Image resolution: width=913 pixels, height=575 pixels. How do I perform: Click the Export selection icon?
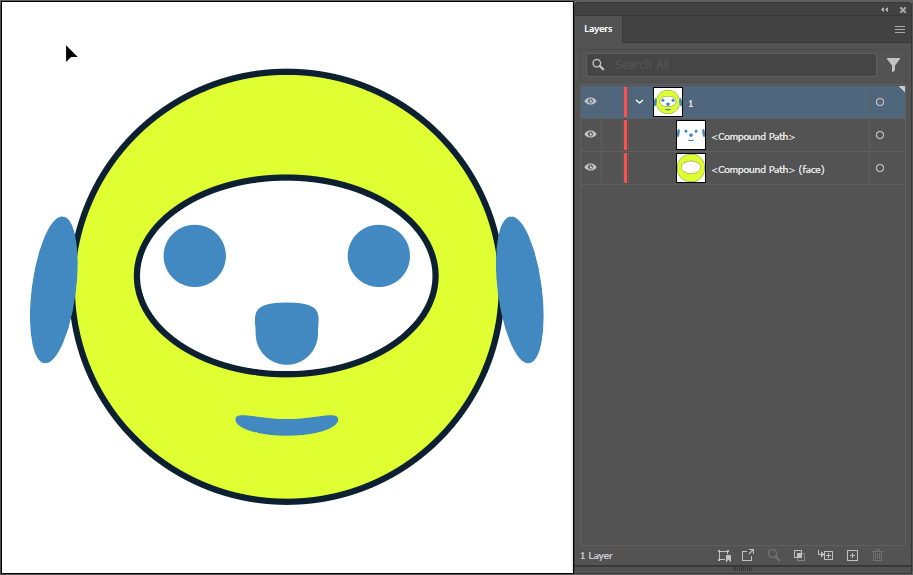[748, 555]
